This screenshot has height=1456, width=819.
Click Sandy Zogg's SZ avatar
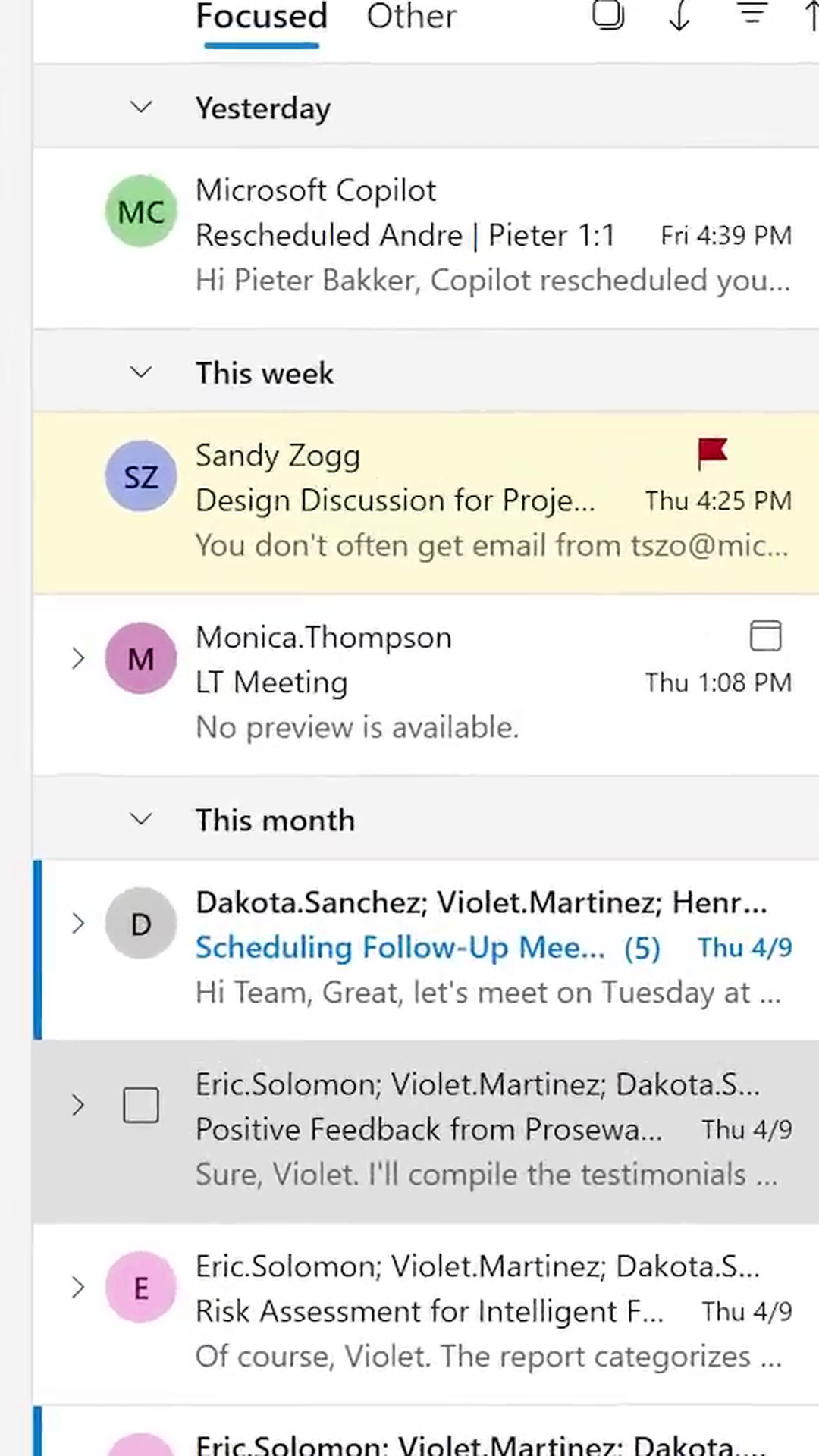click(x=140, y=475)
